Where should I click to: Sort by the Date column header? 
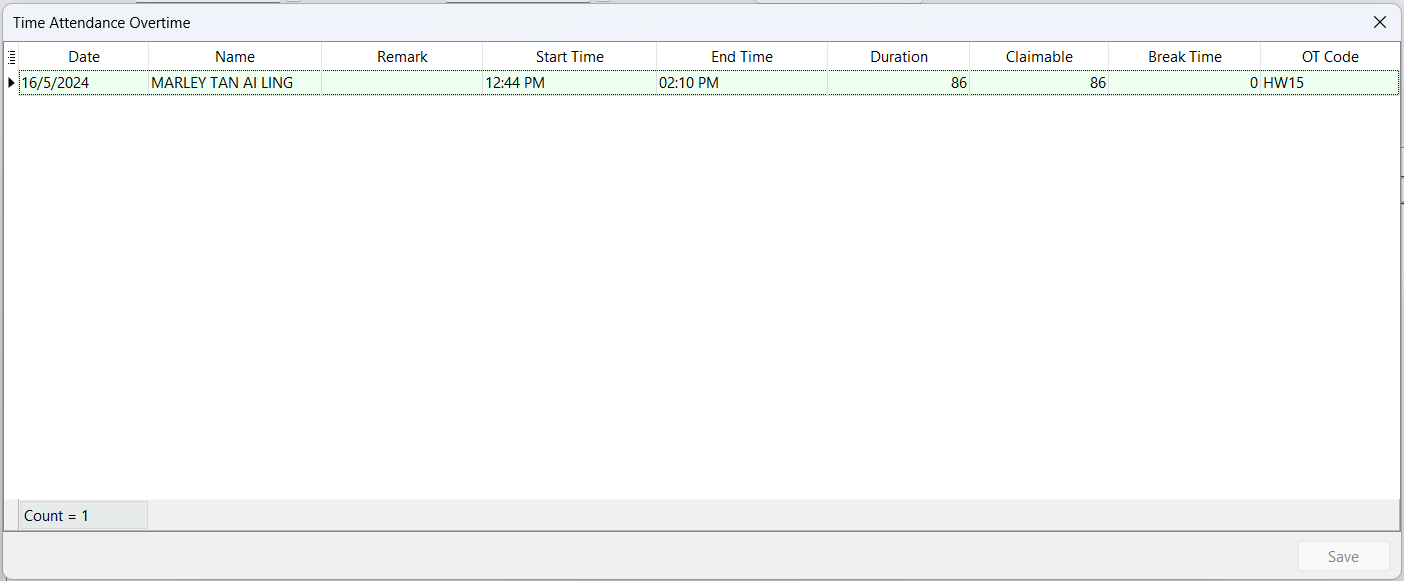[x=84, y=57]
